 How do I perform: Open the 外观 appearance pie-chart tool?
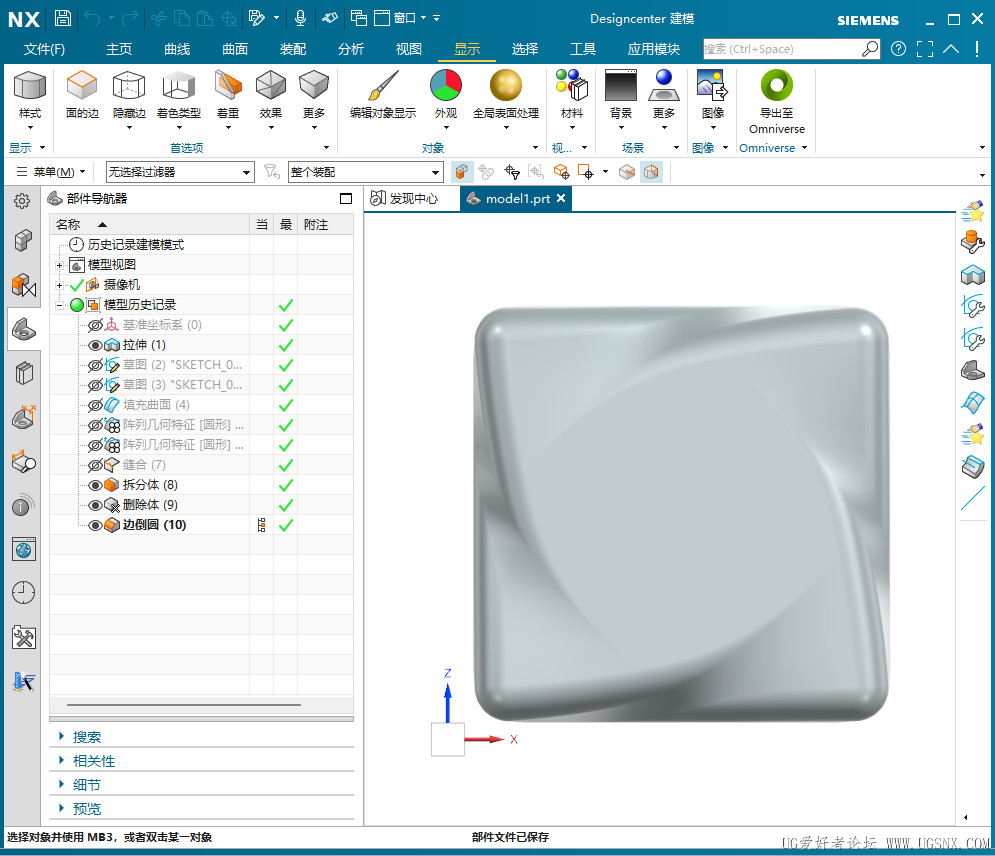[x=445, y=87]
